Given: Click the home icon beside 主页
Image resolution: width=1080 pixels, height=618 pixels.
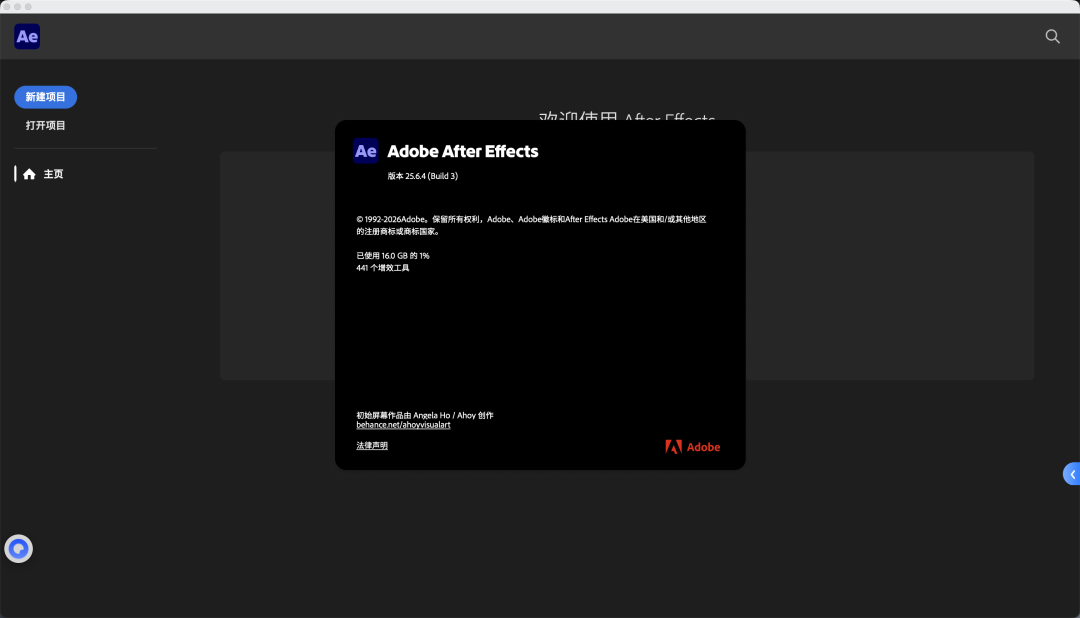Looking at the screenshot, I should [x=29, y=174].
